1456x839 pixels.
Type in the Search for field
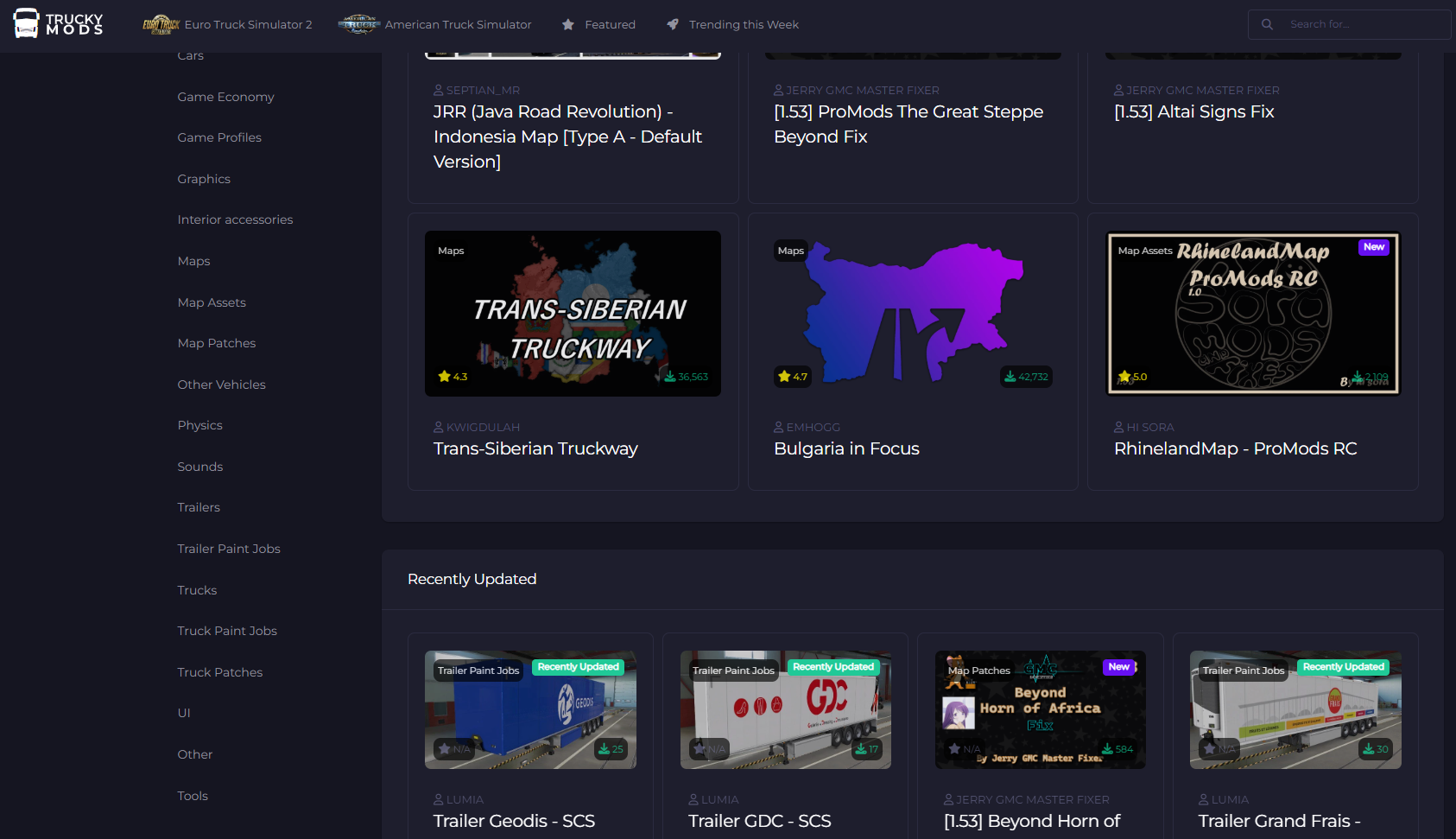(x=1364, y=24)
